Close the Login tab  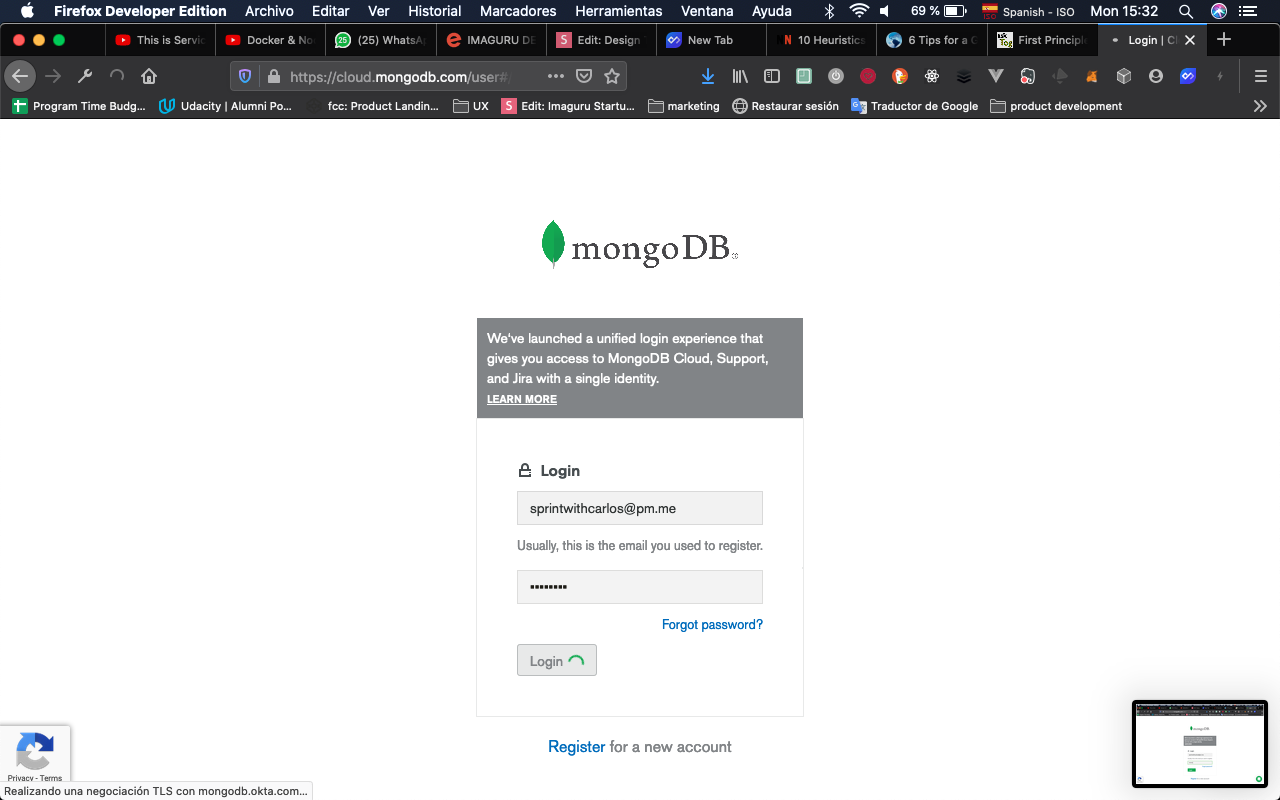pos(1190,40)
